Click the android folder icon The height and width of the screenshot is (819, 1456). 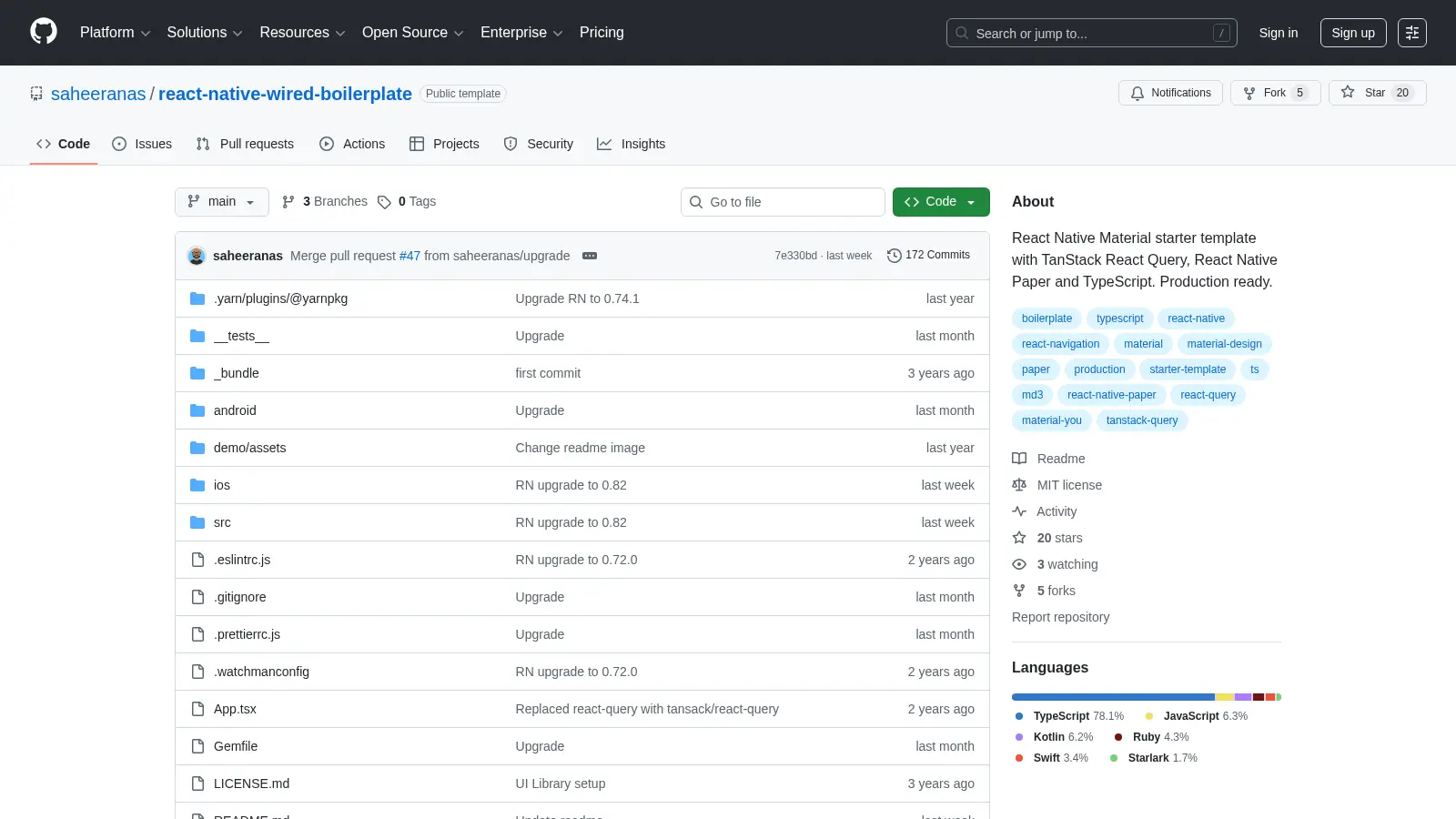tap(197, 410)
